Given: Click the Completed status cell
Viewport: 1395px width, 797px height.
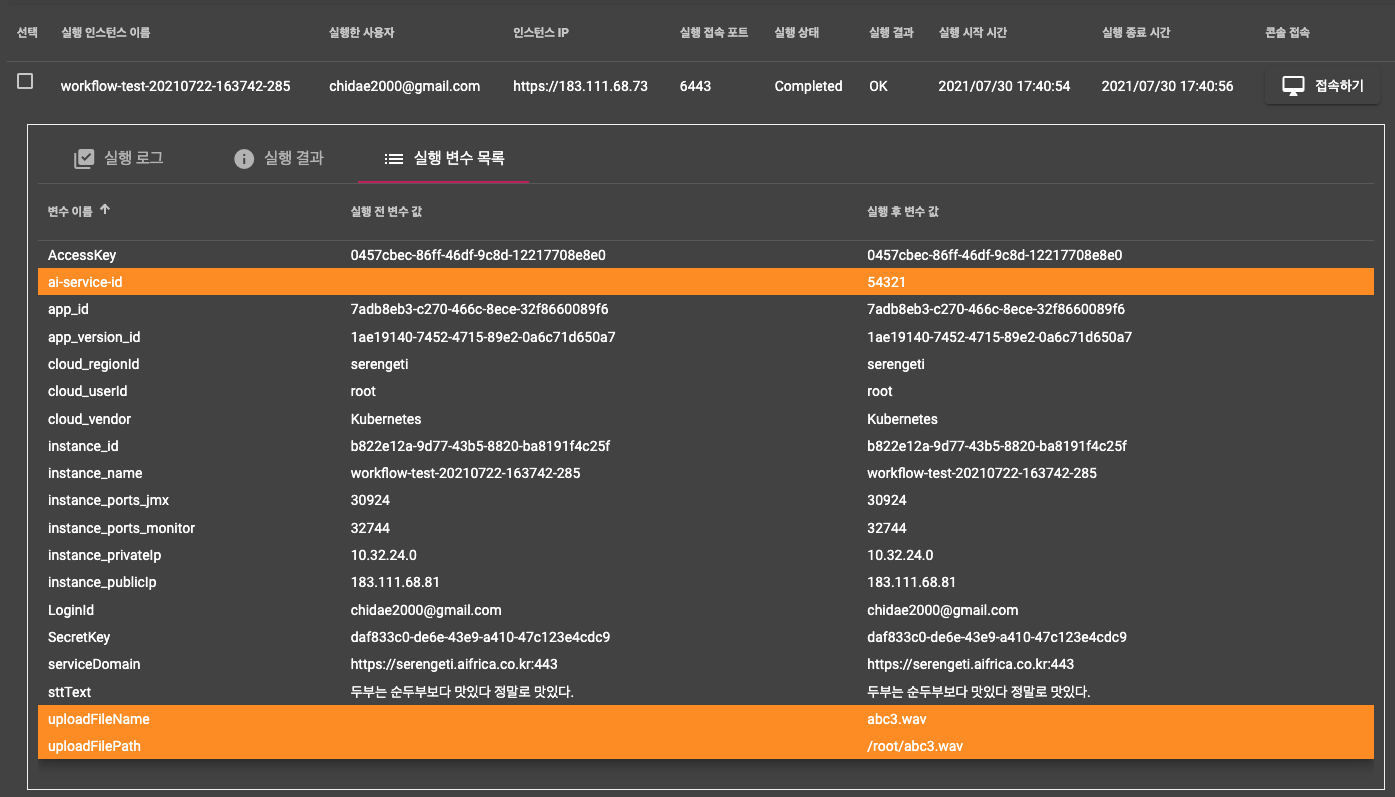Looking at the screenshot, I should click(x=808, y=86).
